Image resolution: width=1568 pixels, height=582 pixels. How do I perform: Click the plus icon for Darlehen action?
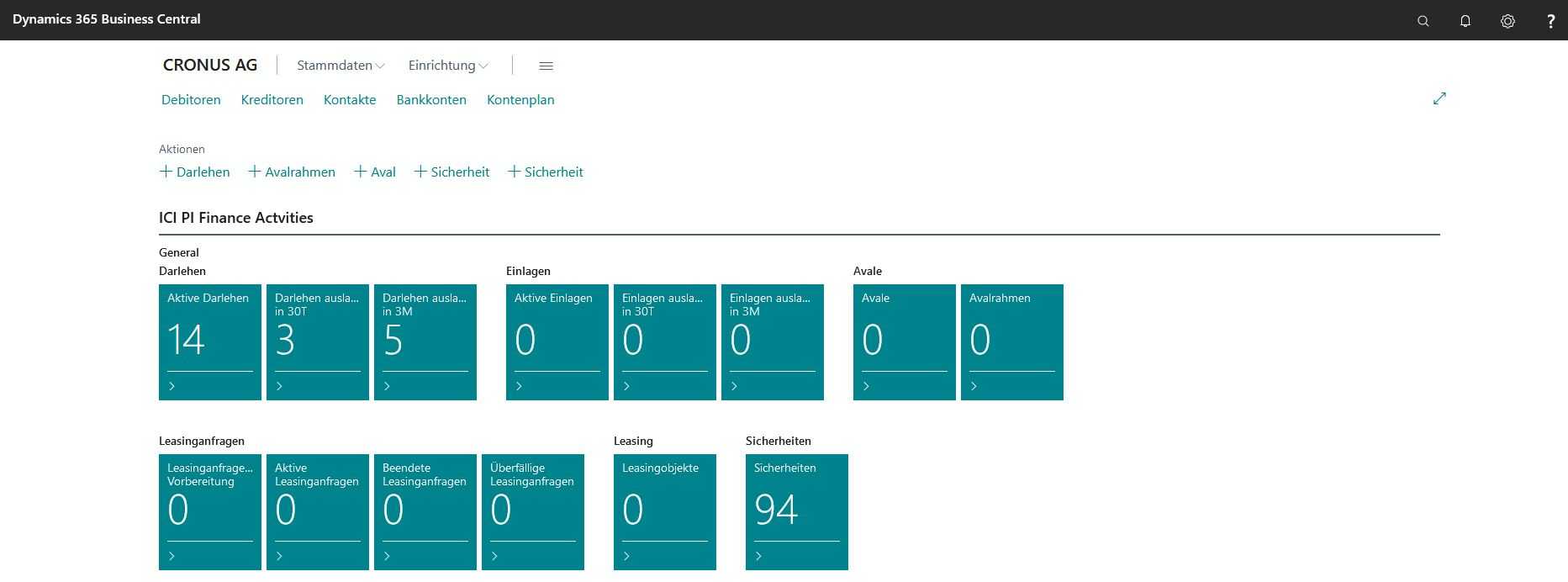[x=166, y=172]
